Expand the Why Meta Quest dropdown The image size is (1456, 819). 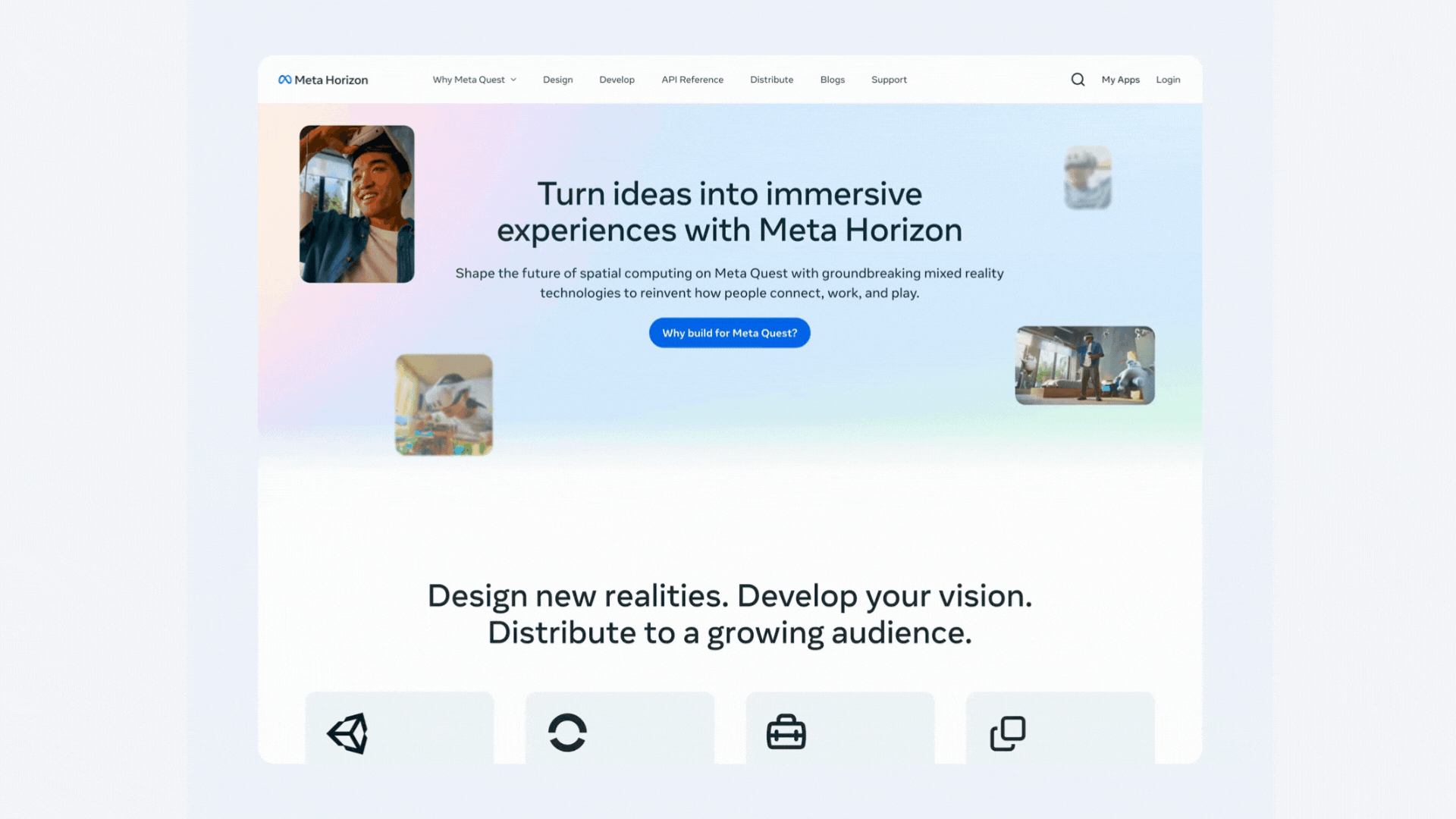click(x=475, y=80)
